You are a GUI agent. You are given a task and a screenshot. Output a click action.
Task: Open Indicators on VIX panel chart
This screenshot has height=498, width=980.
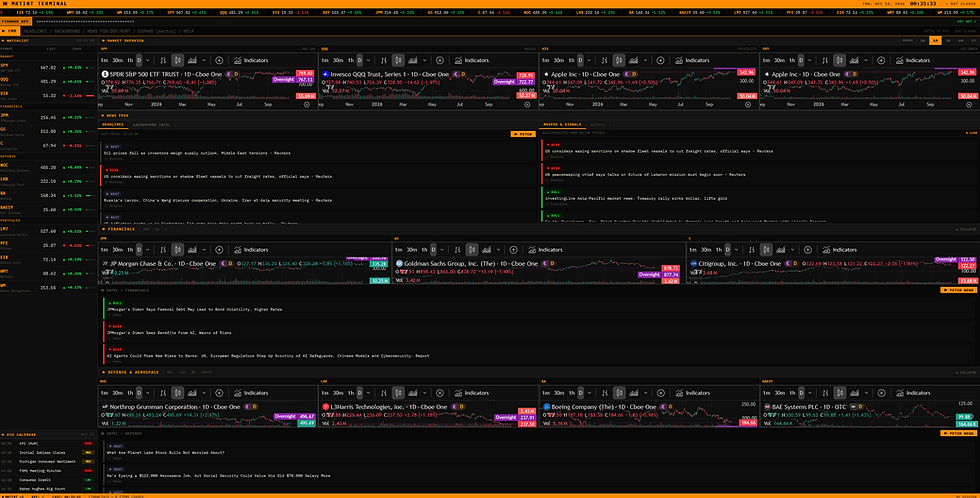pyautogui.click(x=692, y=60)
